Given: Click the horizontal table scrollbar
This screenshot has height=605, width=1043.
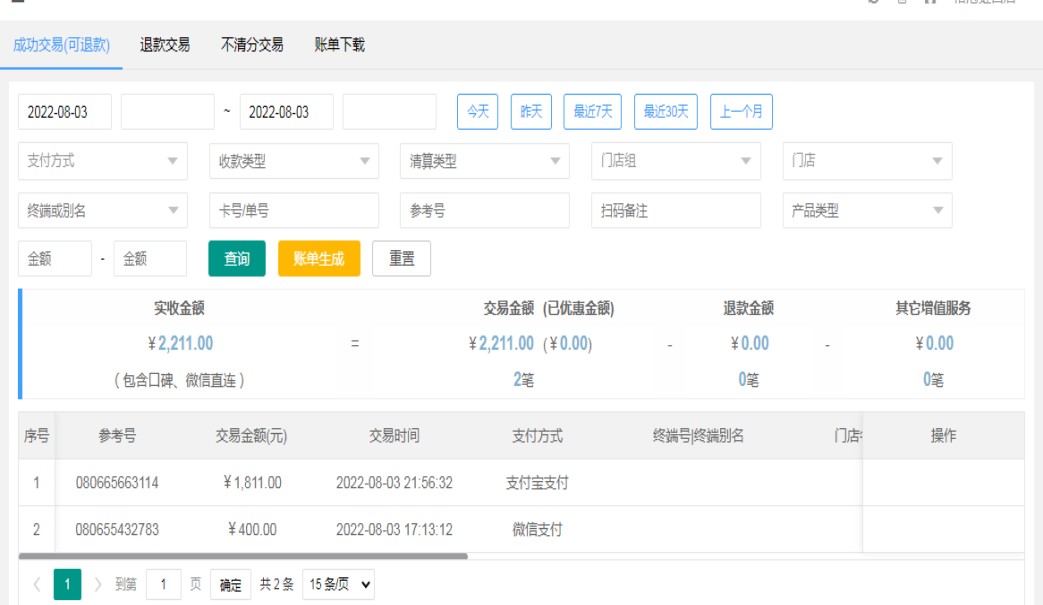Looking at the screenshot, I should (243, 556).
